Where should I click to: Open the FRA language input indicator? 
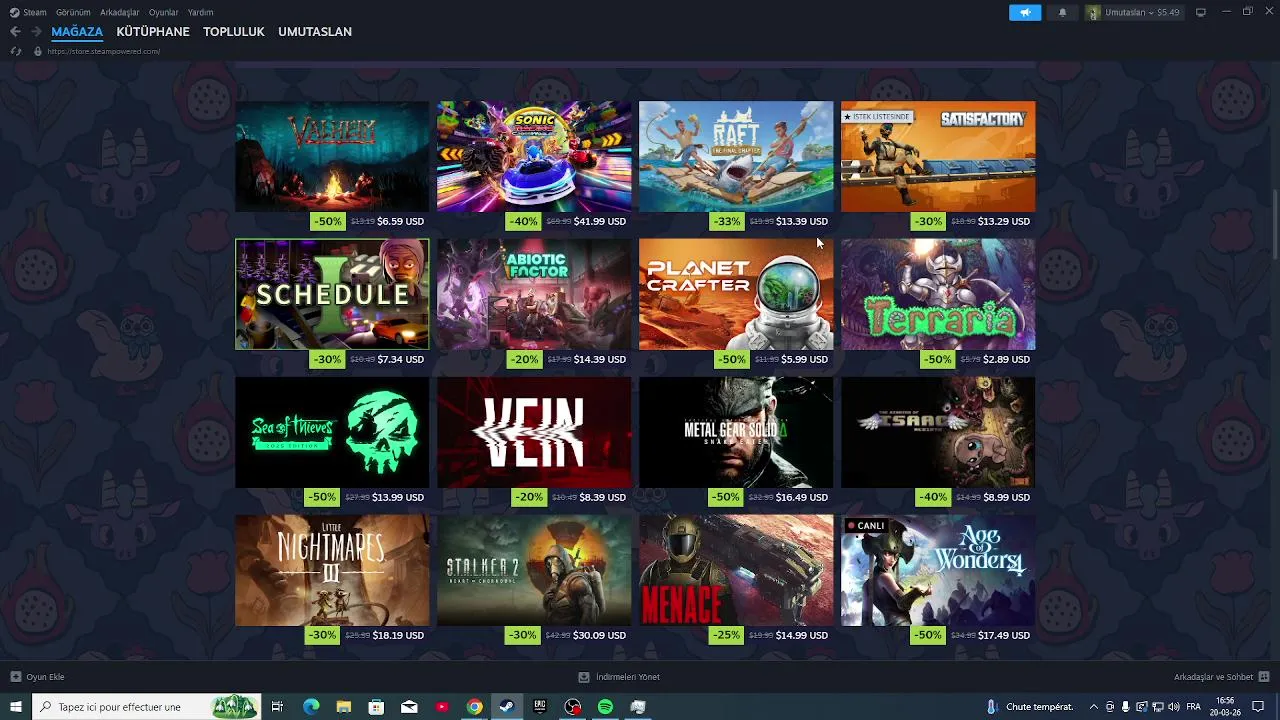(x=1193, y=707)
